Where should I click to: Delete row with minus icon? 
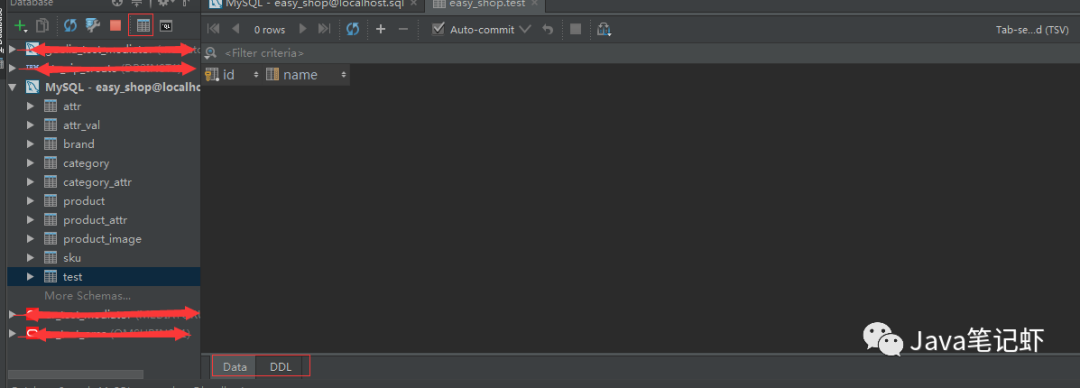click(x=404, y=29)
